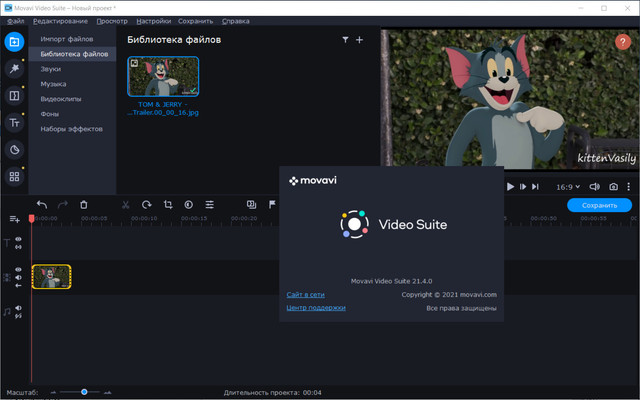Toggle visibility of the video track
This screenshot has width=640, height=400.
pyautogui.click(x=18, y=271)
